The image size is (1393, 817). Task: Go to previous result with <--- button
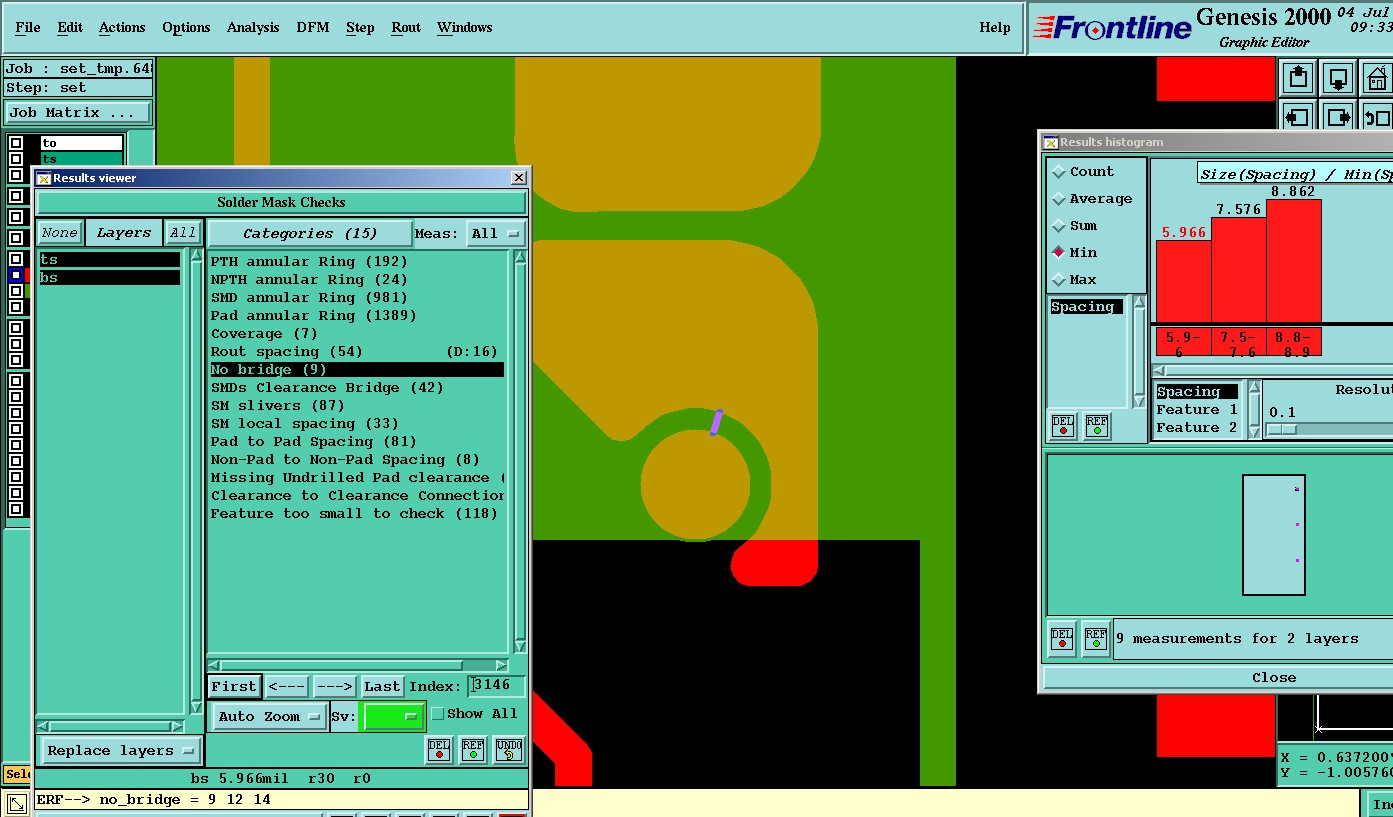click(x=287, y=686)
